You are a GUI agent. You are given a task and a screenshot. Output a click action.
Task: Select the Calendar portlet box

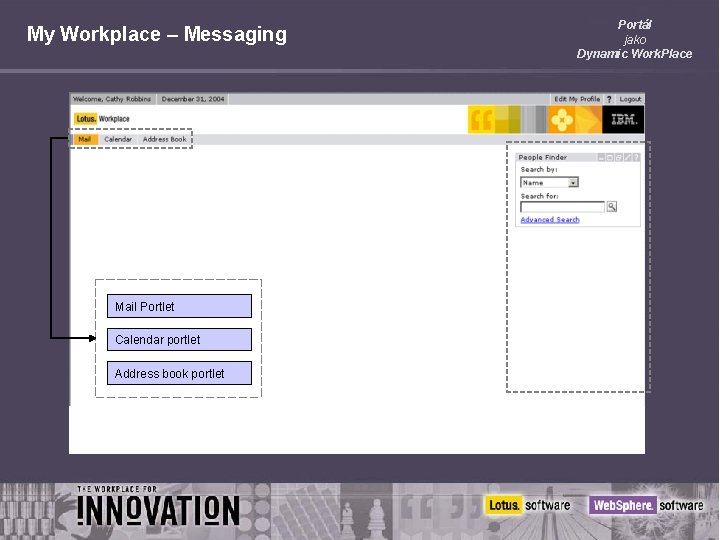179,339
